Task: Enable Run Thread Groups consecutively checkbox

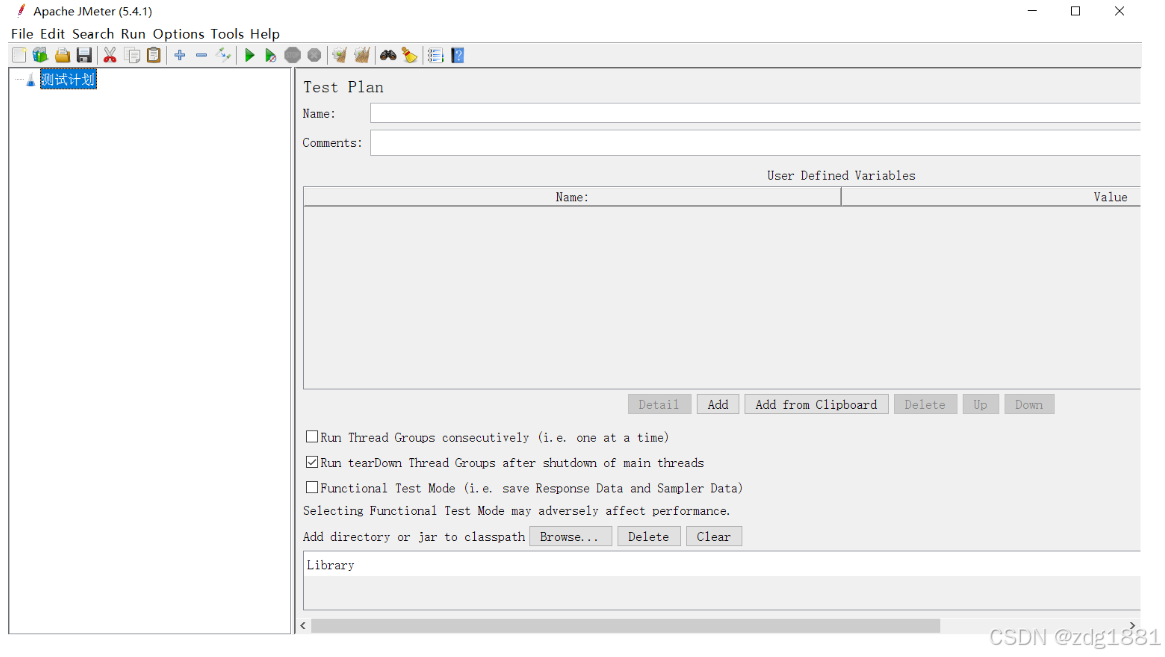Action: click(x=312, y=437)
